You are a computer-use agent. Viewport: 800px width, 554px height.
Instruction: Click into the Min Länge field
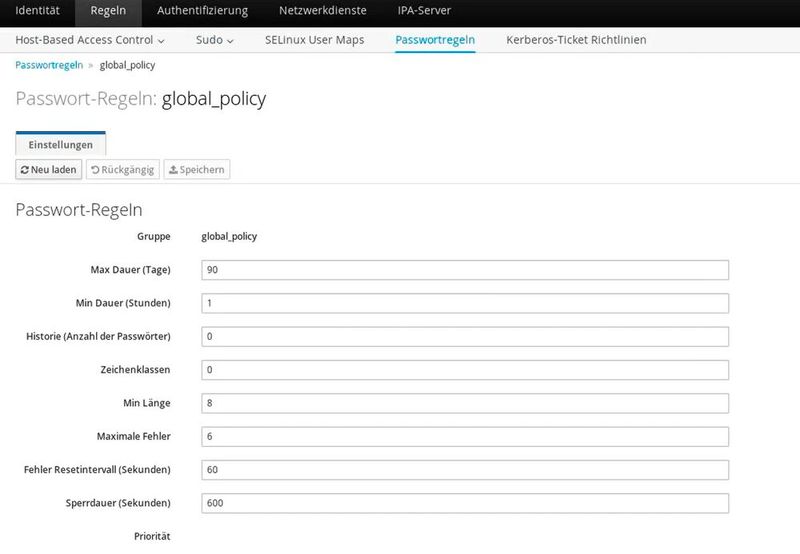pyautogui.click(x=465, y=403)
